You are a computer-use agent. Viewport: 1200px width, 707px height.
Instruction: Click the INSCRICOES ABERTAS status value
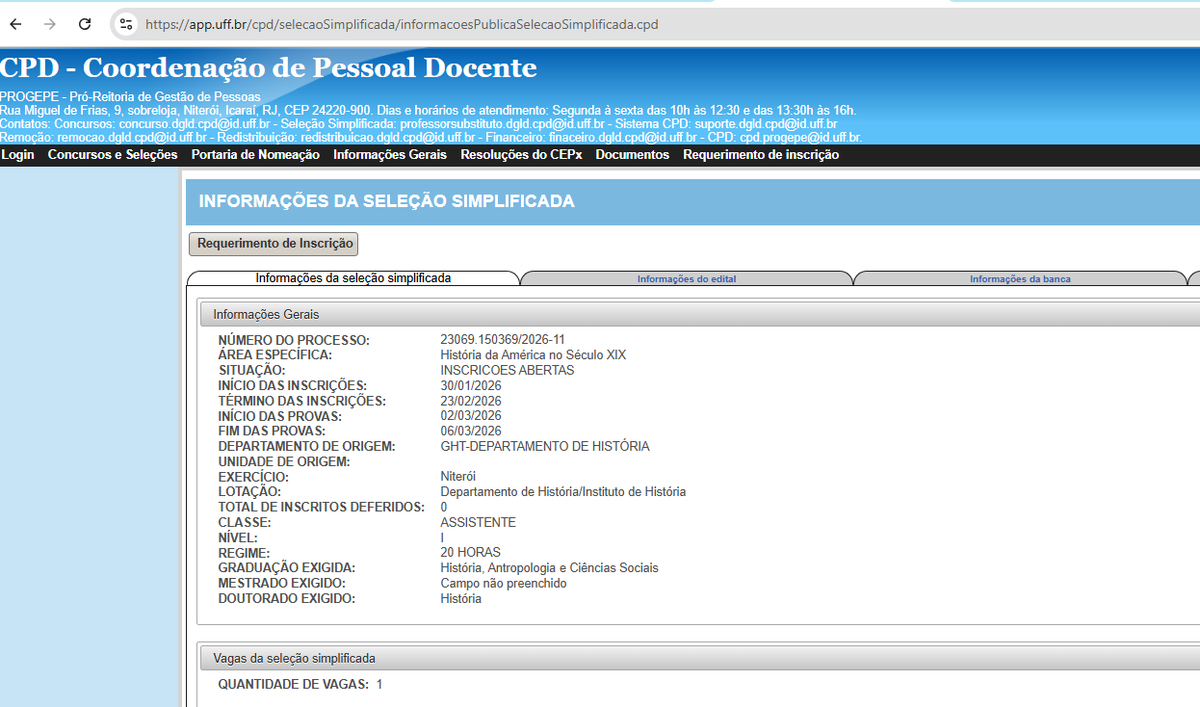point(507,370)
